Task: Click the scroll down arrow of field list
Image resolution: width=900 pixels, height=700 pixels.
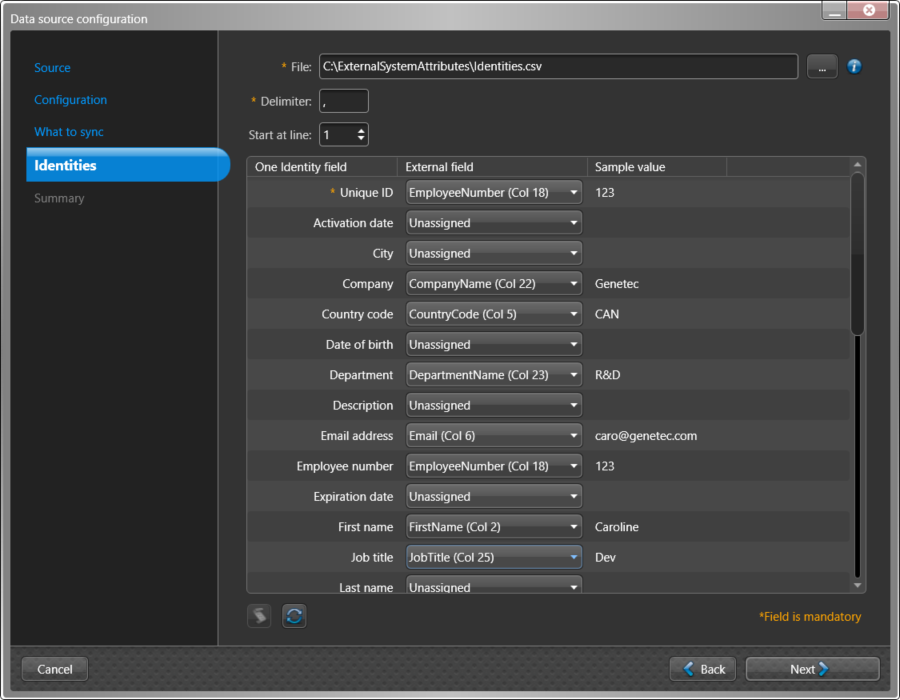Action: 857,585
